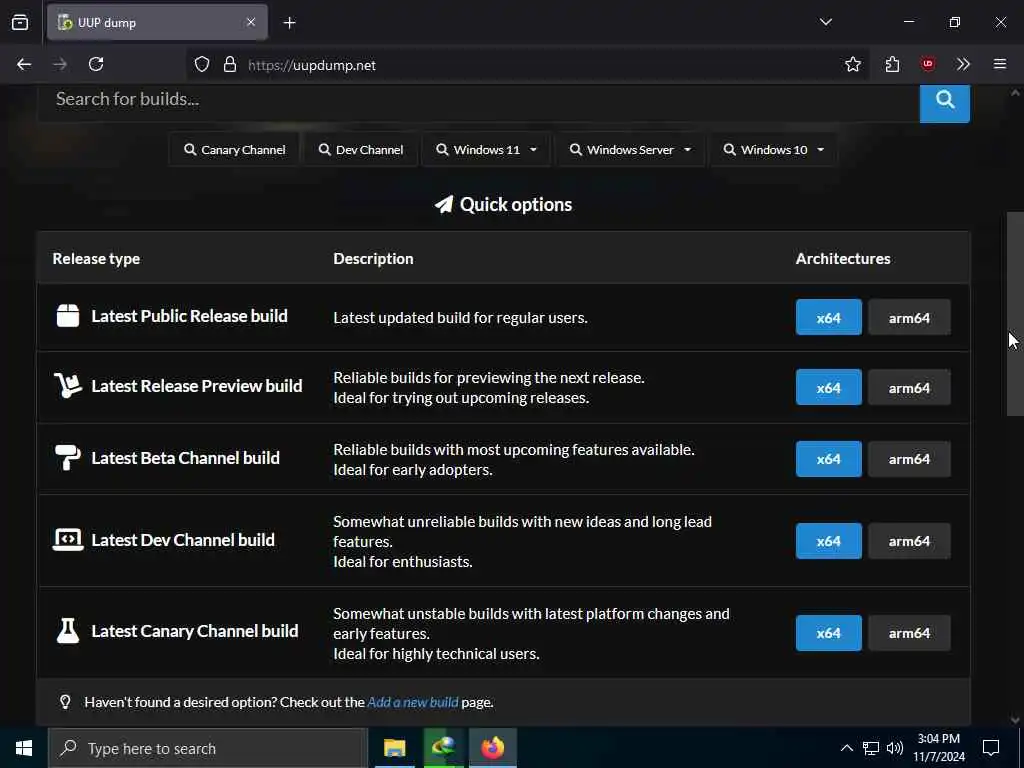Click Latest Dev Channel build text
Viewport: 1024px width, 768px height.
click(183, 540)
